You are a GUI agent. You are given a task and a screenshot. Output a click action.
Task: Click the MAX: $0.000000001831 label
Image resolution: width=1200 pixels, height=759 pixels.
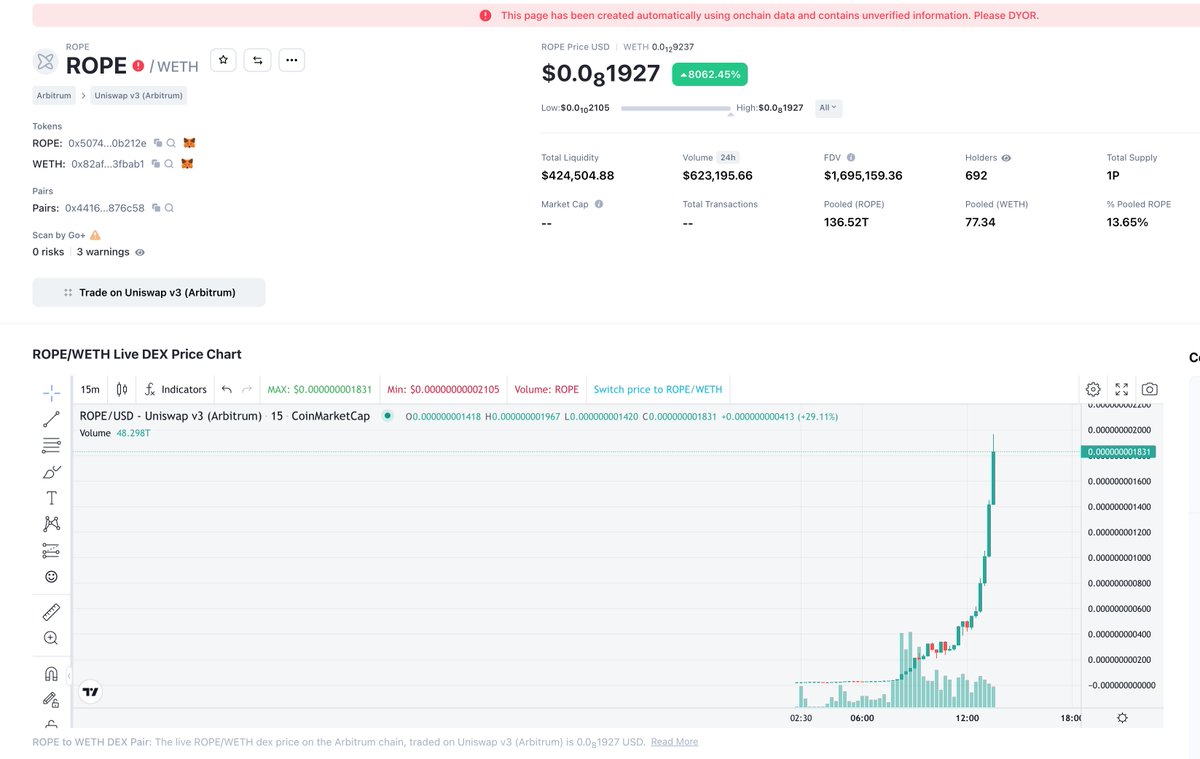pos(320,389)
